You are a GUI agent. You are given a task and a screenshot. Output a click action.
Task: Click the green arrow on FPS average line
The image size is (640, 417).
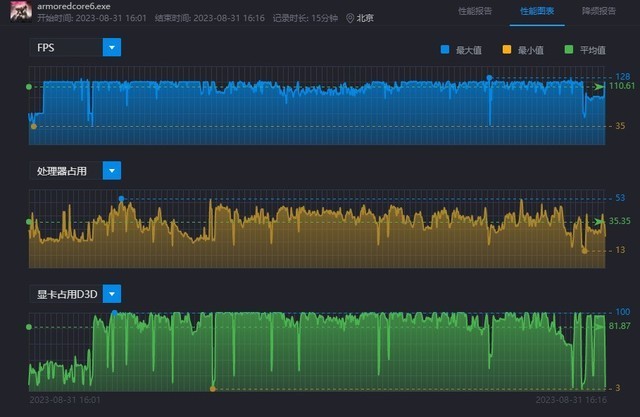(x=599, y=87)
